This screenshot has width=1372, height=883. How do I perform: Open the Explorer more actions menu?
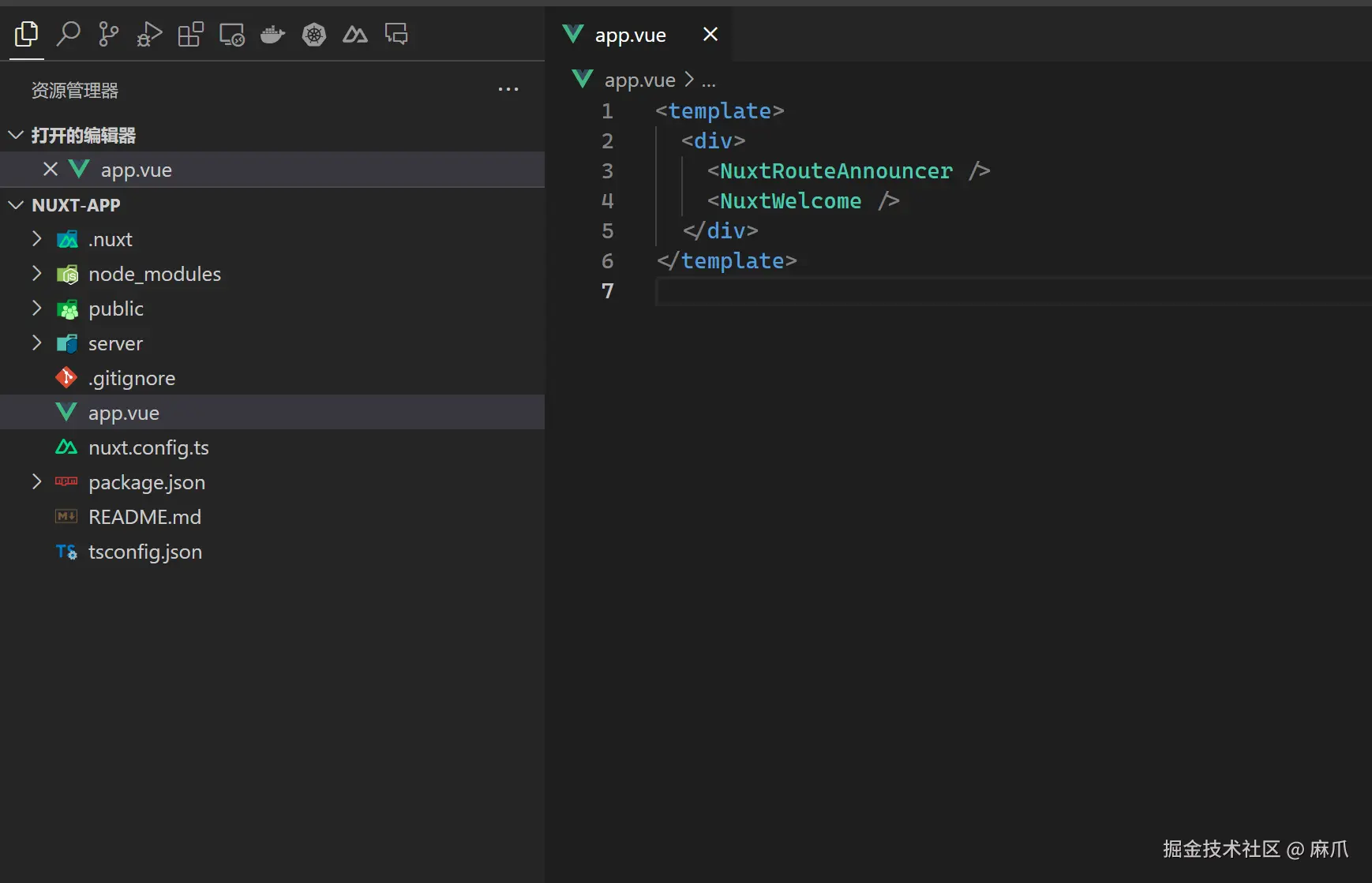point(508,90)
